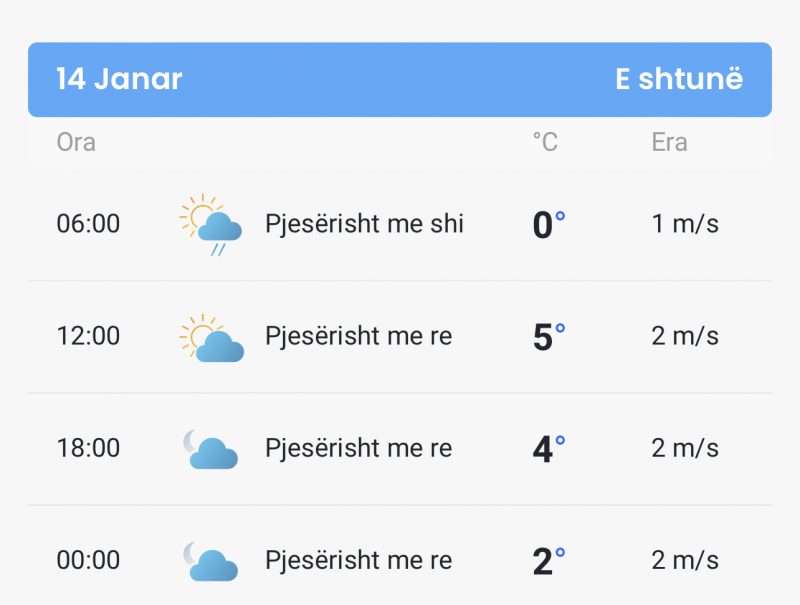
Task: Click the Pjesërisht me shi description
Action: pos(364,224)
